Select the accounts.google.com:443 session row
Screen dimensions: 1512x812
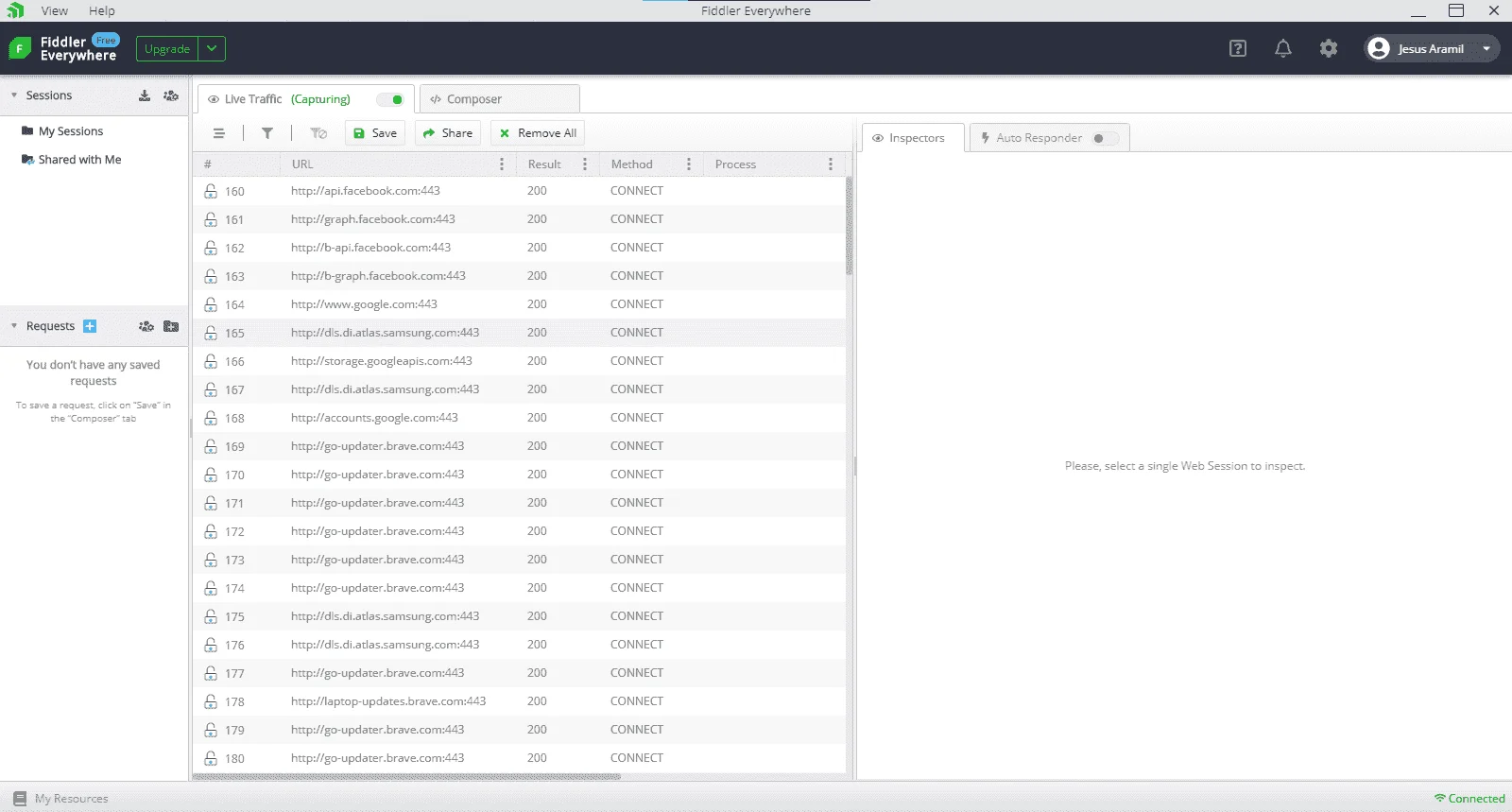519,418
